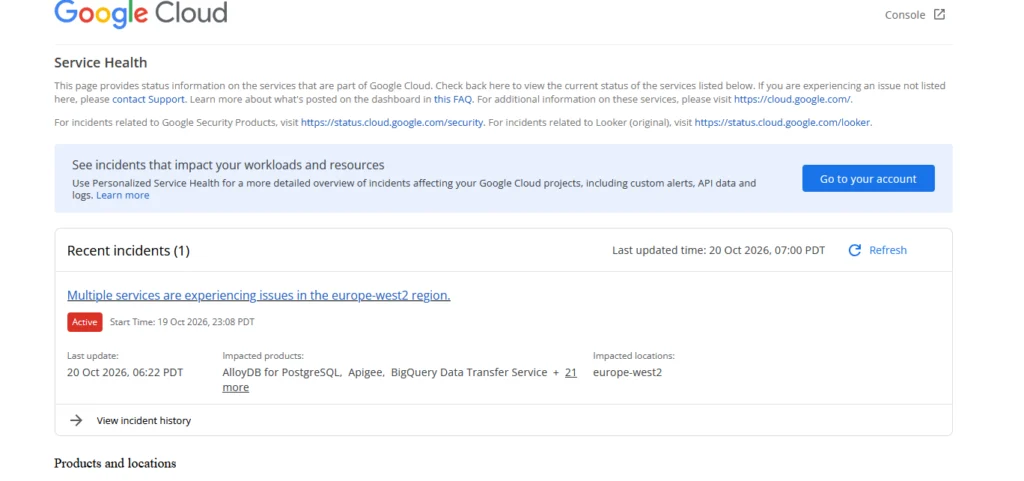Click the Google Cloud logo
Viewport: 1024px width, 481px height.
(x=140, y=14)
